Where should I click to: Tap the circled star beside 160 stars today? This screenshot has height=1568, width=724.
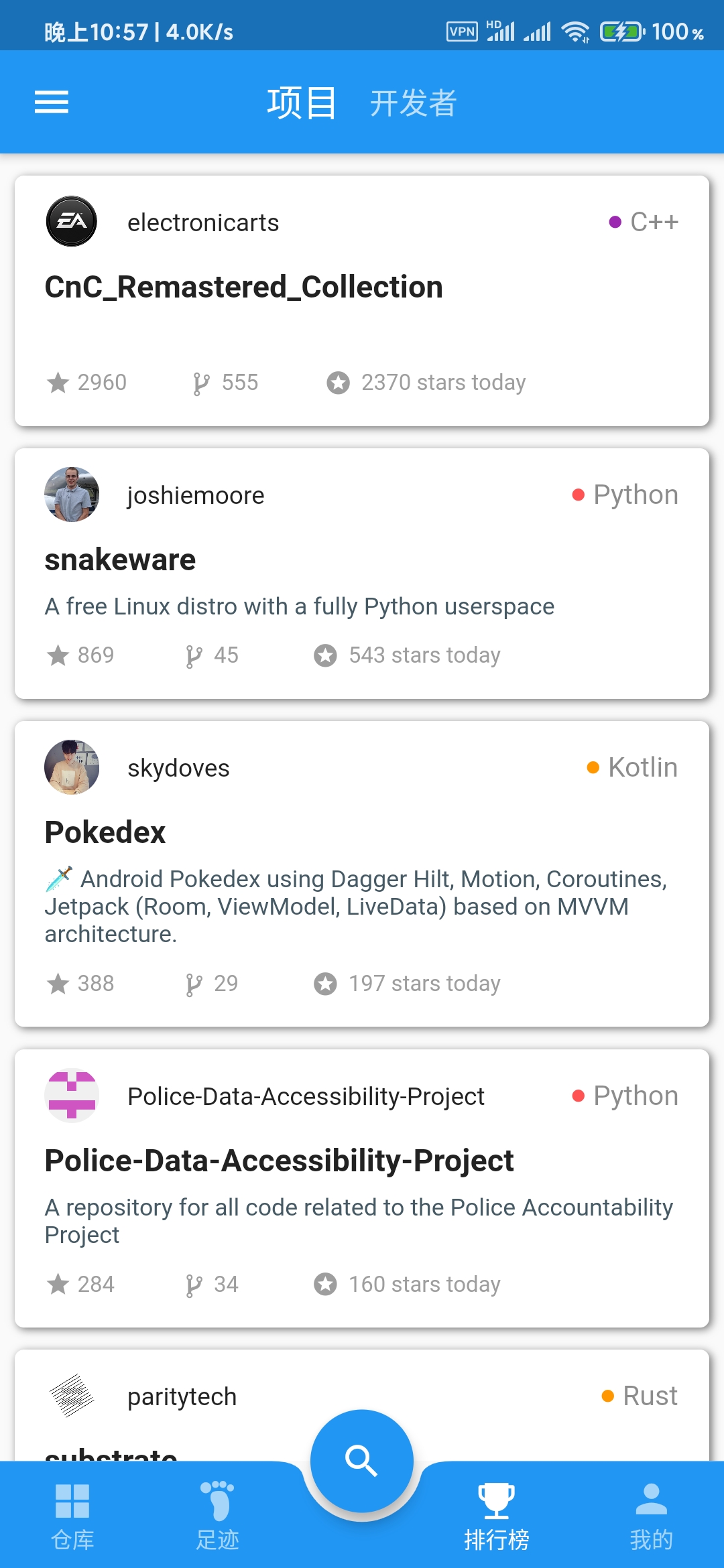tap(326, 1285)
